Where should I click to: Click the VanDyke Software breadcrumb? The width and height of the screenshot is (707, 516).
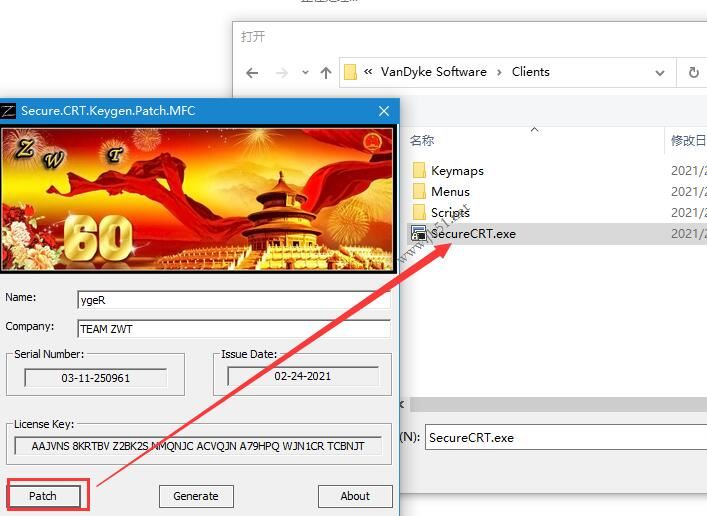(433, 72)
